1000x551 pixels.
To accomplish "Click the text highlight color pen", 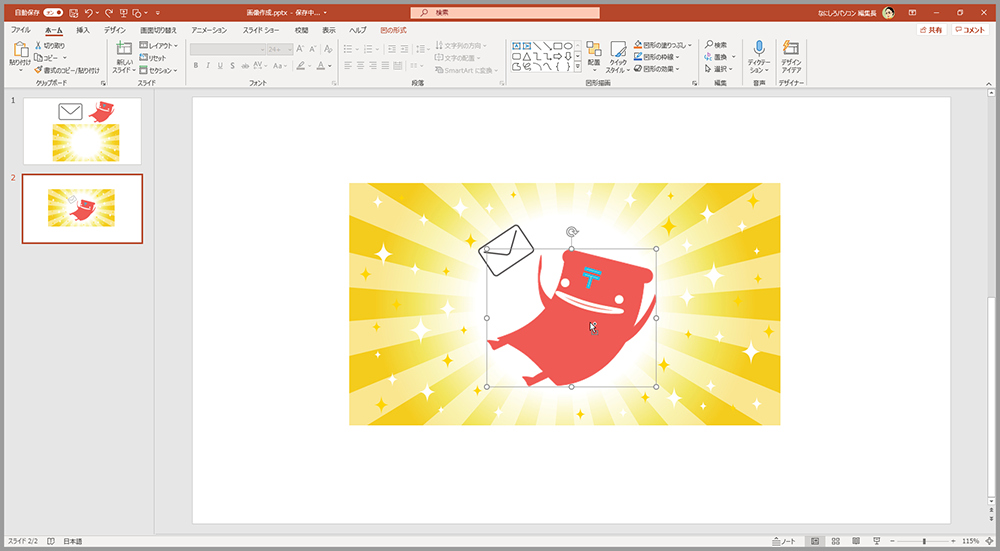I will pyautogui.click(x=300, y=66).
